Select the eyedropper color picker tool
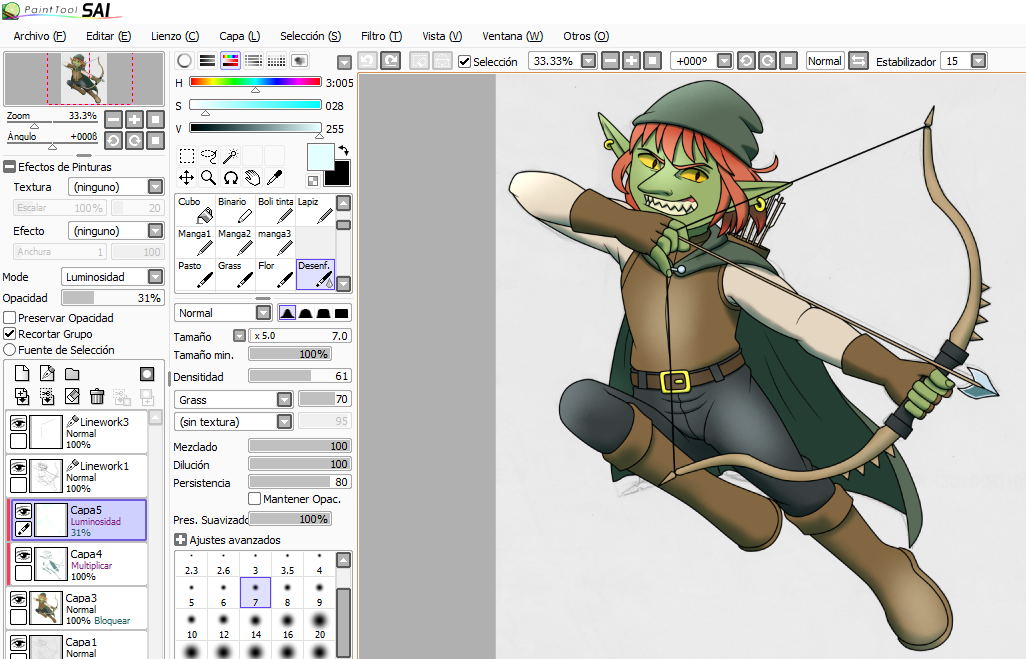The width and height of the screenshot is (1026, 659). 275,177
